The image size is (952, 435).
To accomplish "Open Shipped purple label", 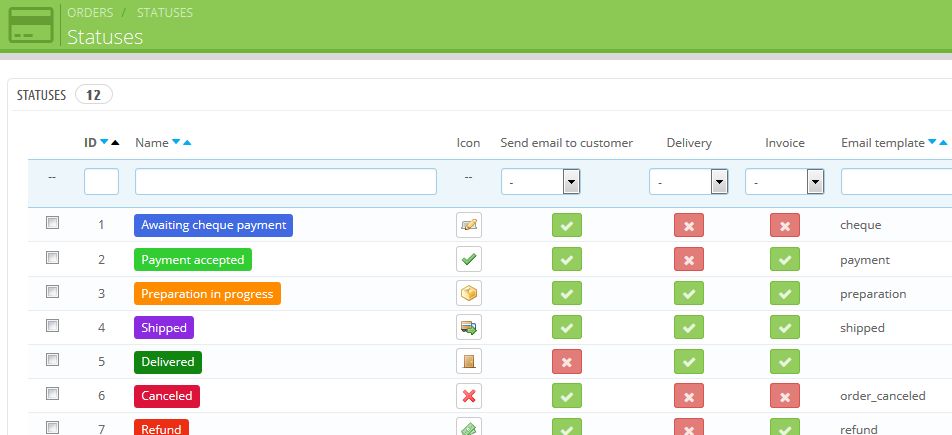I will pos(164,327).
